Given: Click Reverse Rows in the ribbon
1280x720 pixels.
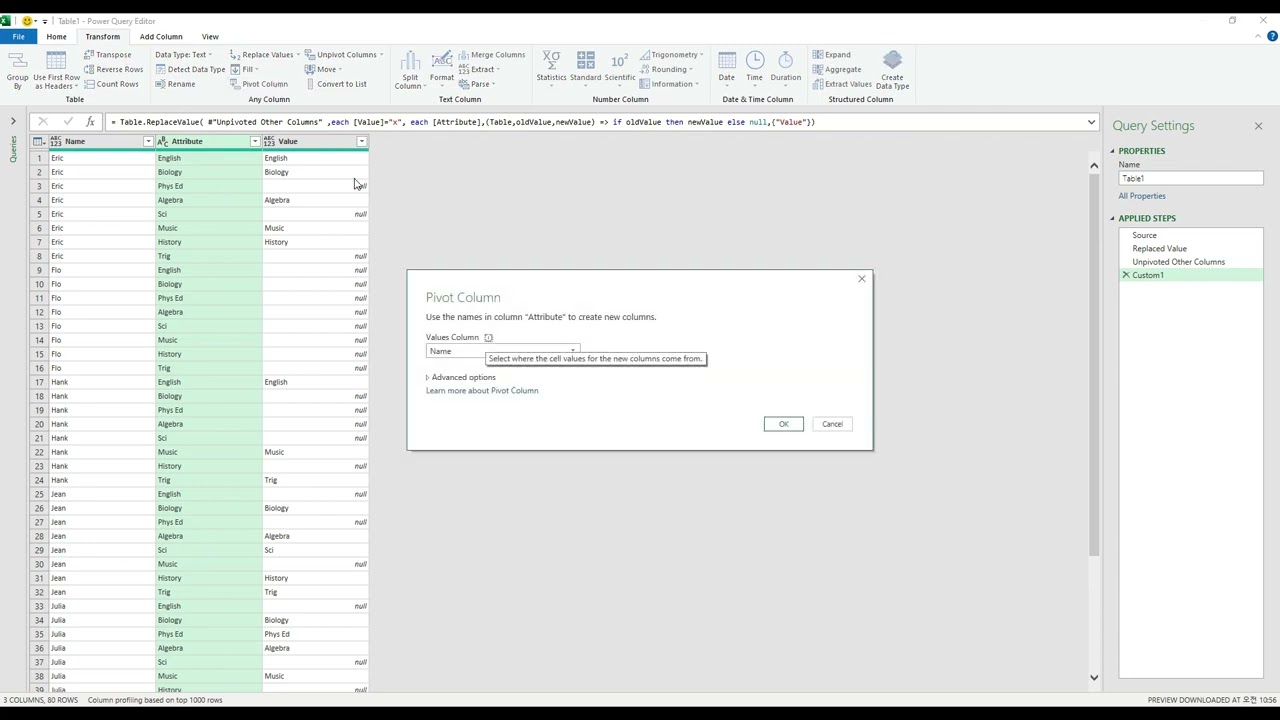Looking at the screenshot, I should 113,69.
